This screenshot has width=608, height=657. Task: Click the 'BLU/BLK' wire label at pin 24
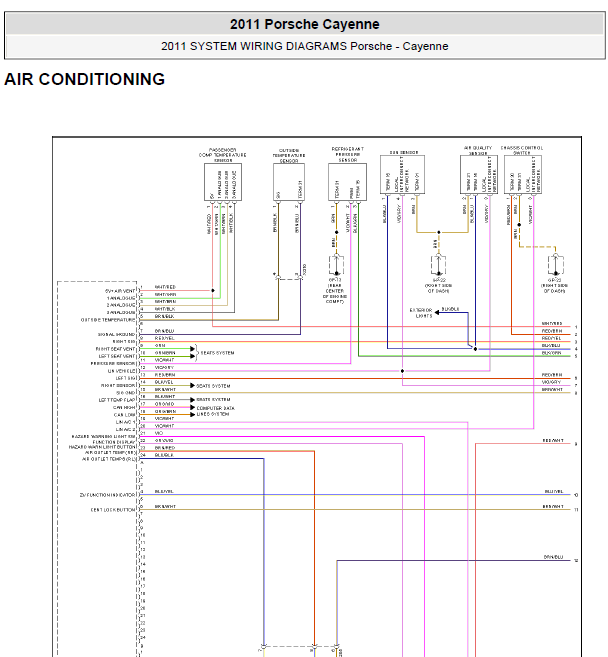164,455
